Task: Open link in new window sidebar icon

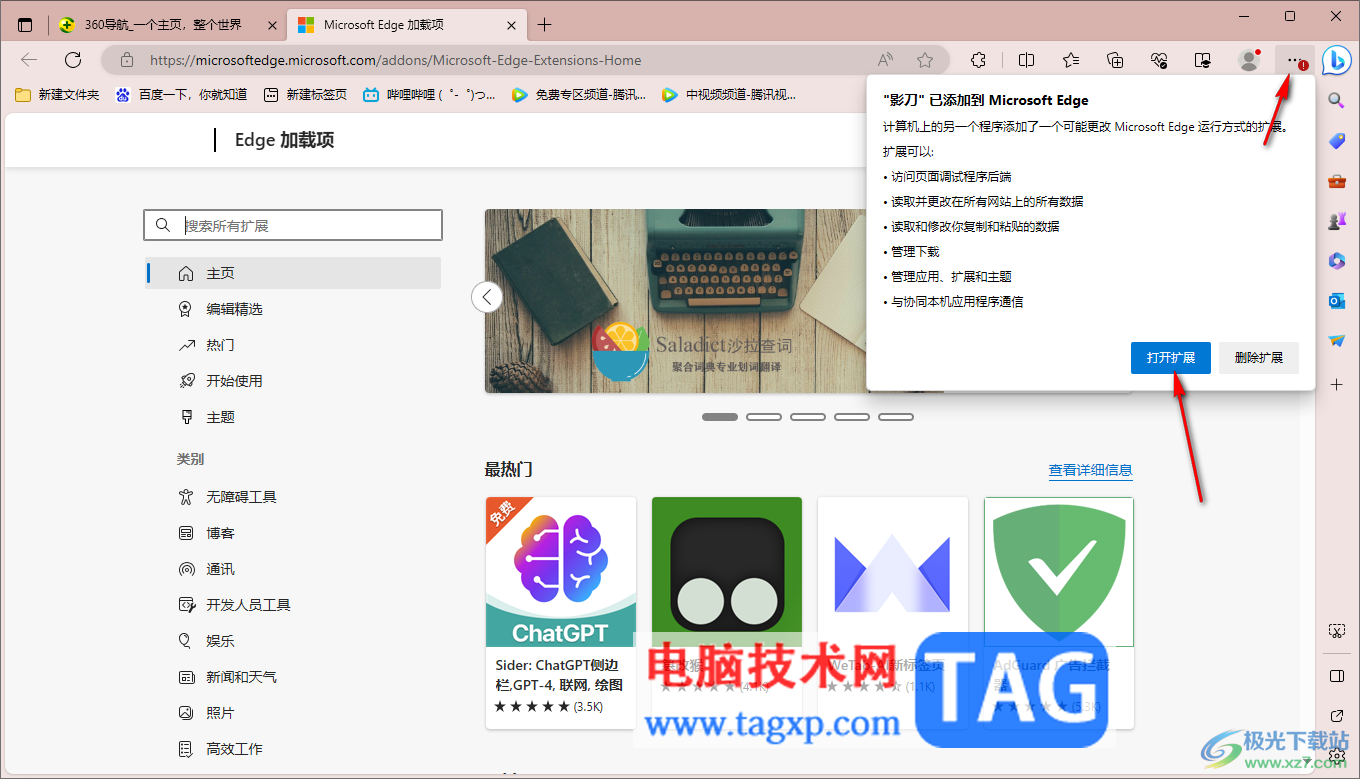Action: tap(1337, 716)
